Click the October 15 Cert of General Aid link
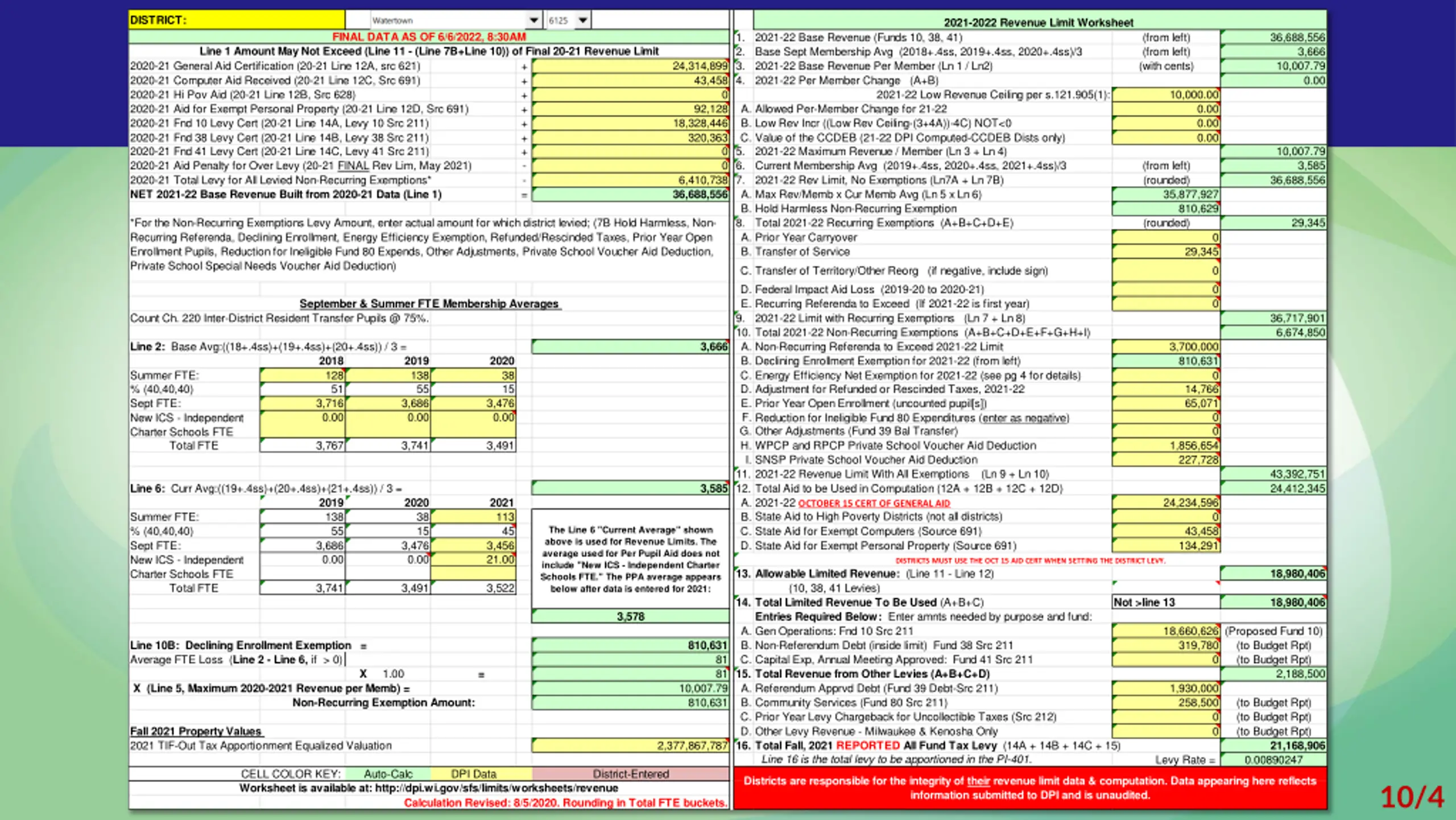This screenshot has height=820, width=1456. pos(874,503)
